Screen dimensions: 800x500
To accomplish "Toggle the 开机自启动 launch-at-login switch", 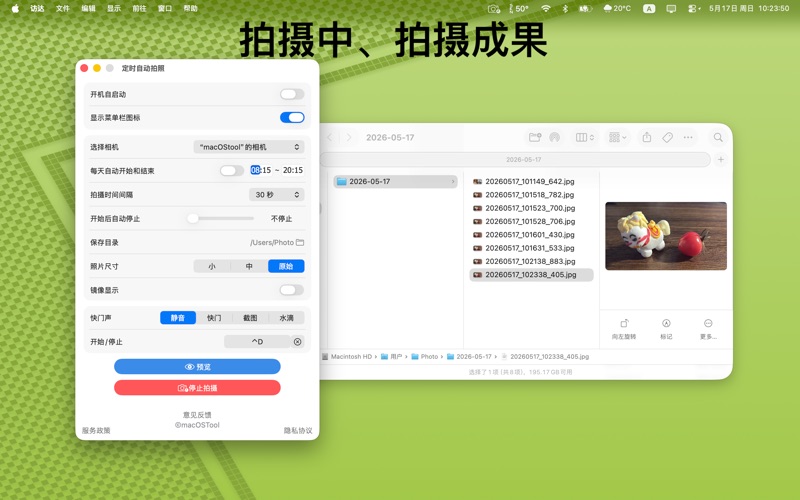I will (292, 94).
